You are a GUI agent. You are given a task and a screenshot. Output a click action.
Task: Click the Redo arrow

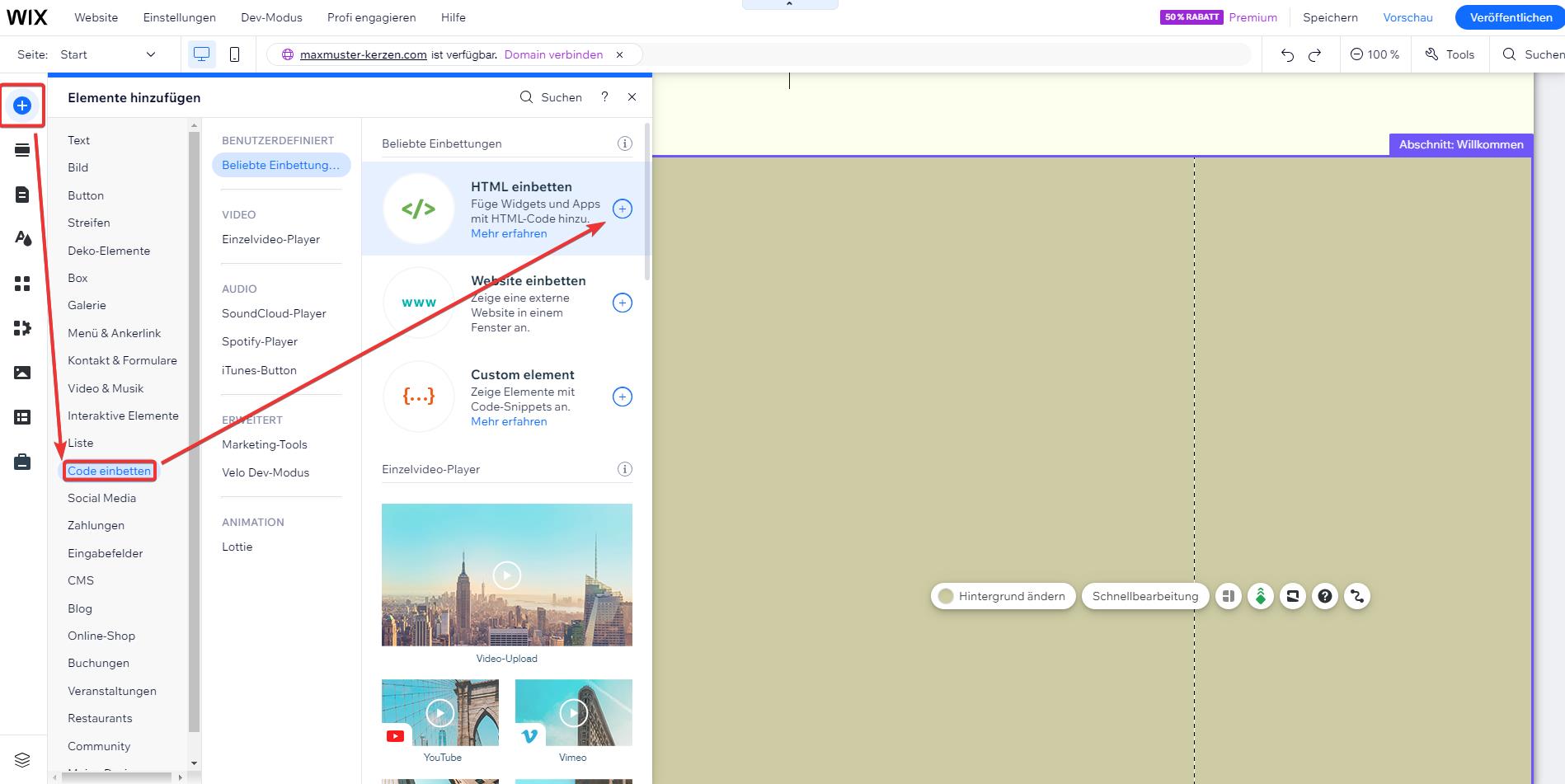point(1315,54)
